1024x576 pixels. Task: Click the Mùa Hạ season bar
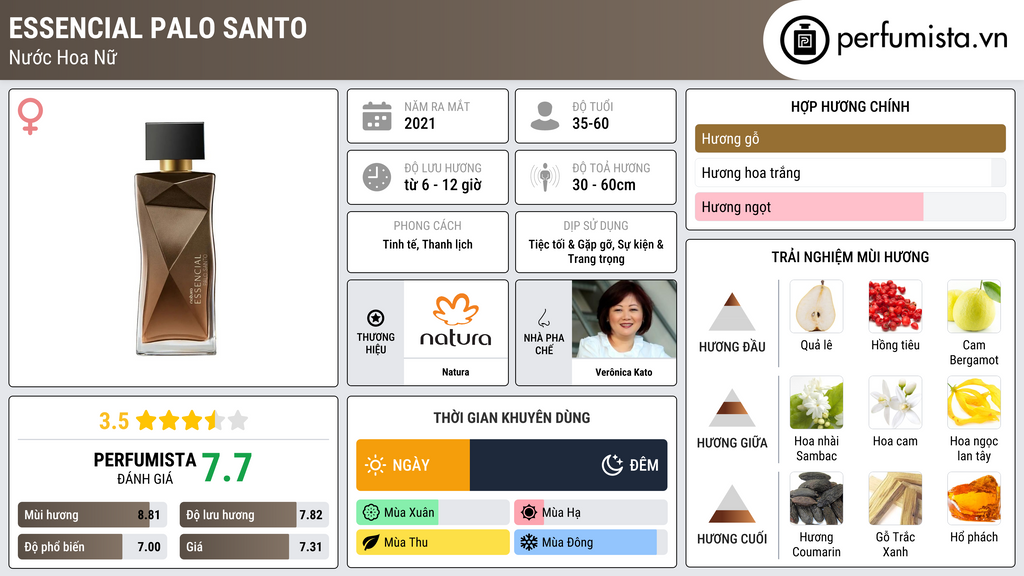[x=590, y=513]
